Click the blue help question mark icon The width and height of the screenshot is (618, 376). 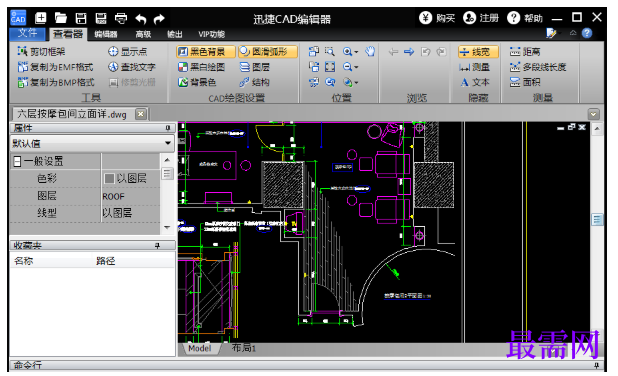(x=587, y=34)
